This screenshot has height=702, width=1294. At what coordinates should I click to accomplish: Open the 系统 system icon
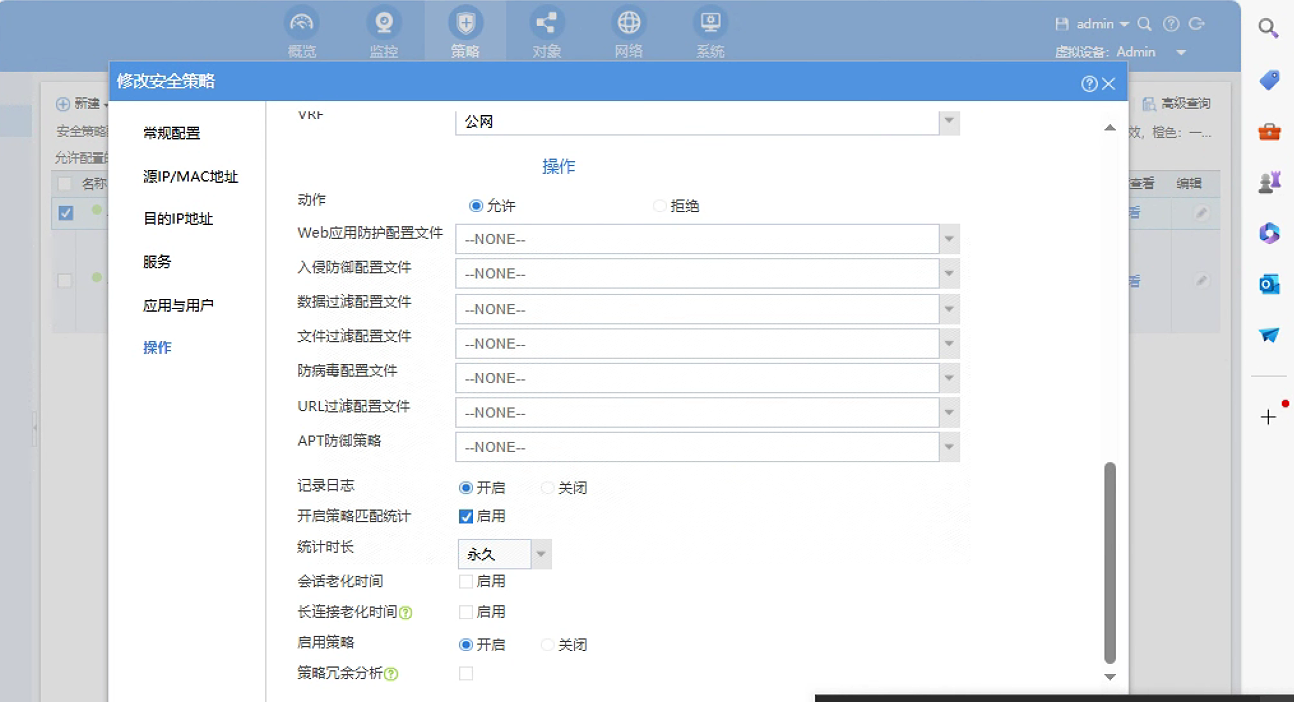pos(710,23)
